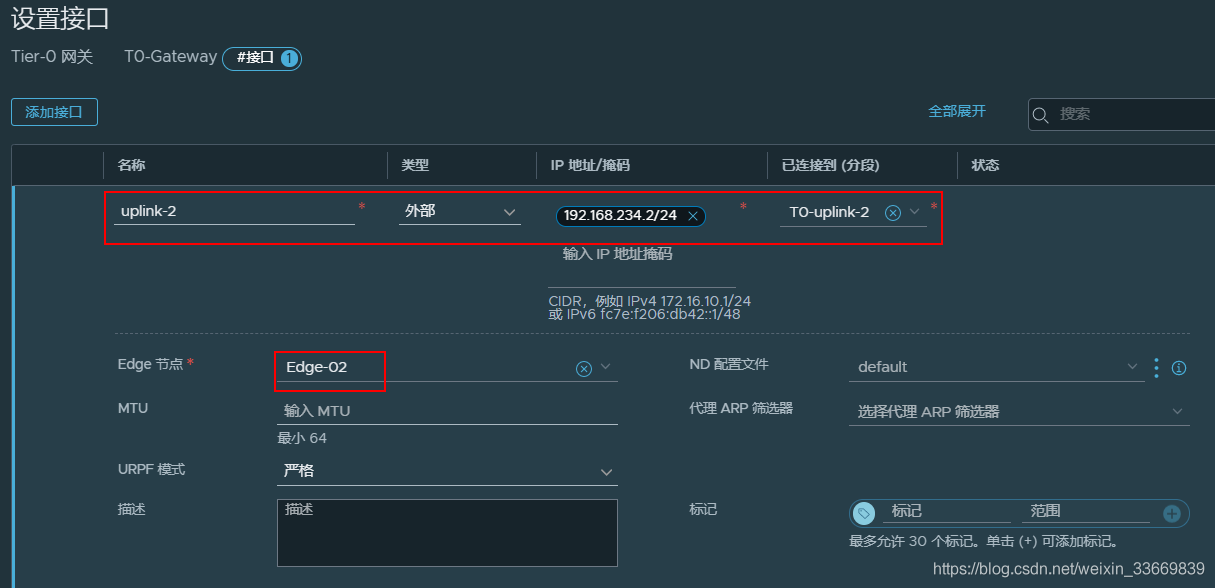Click the Name (名称) column header

131,165
